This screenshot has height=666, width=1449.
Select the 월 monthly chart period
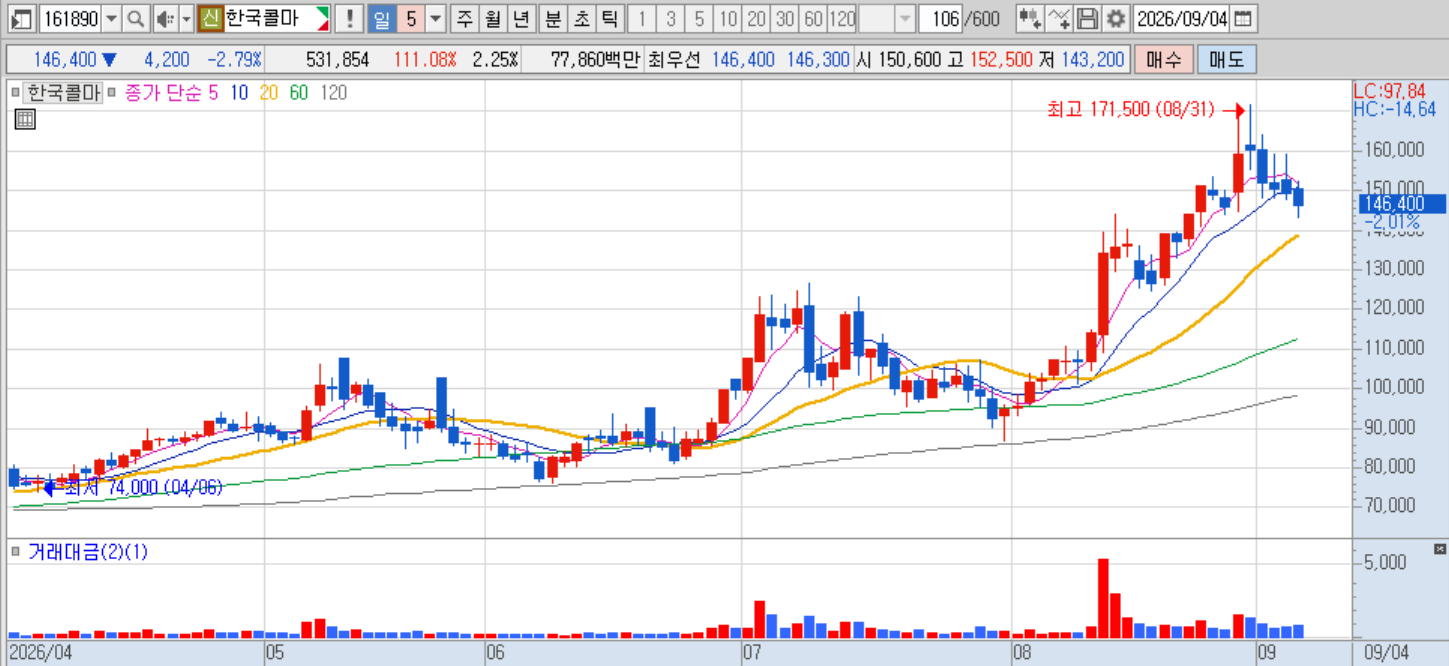pyautogui.click(x=493, y=18)
